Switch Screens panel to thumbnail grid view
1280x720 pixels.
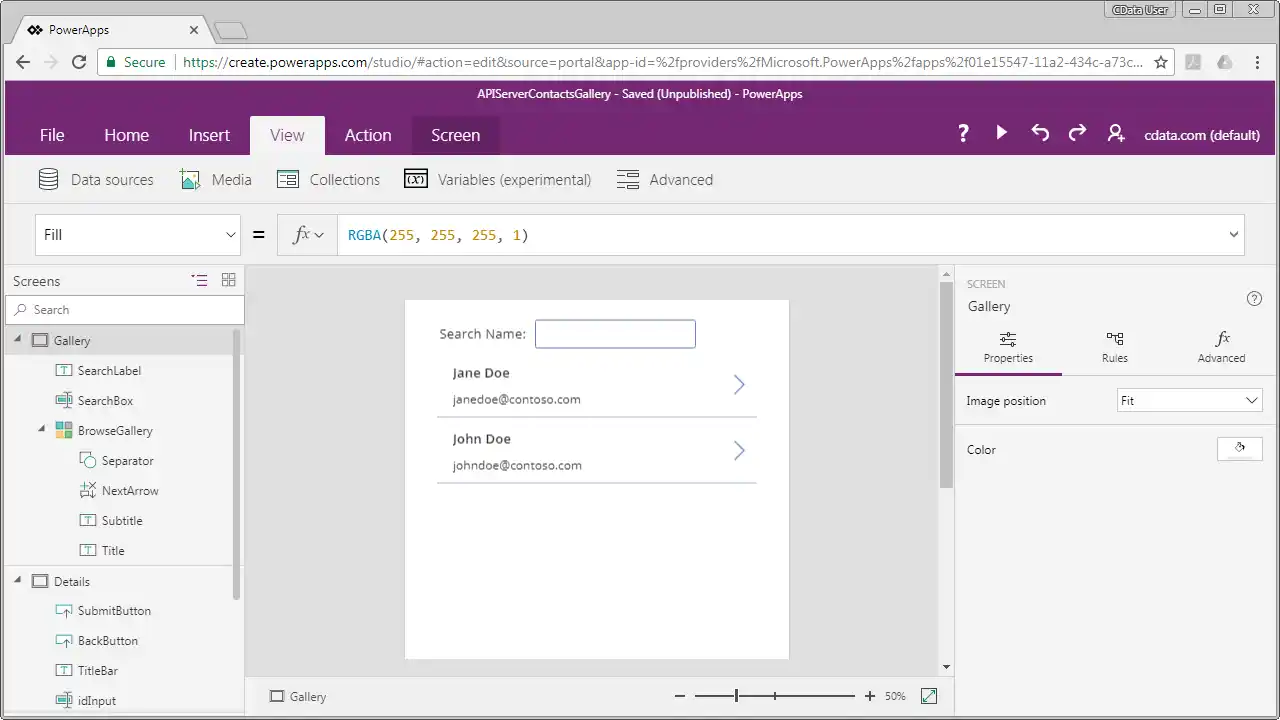point(228,280)
